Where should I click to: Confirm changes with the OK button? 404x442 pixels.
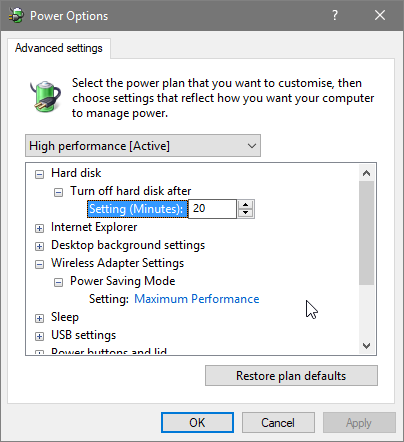[x=197, y=423]
